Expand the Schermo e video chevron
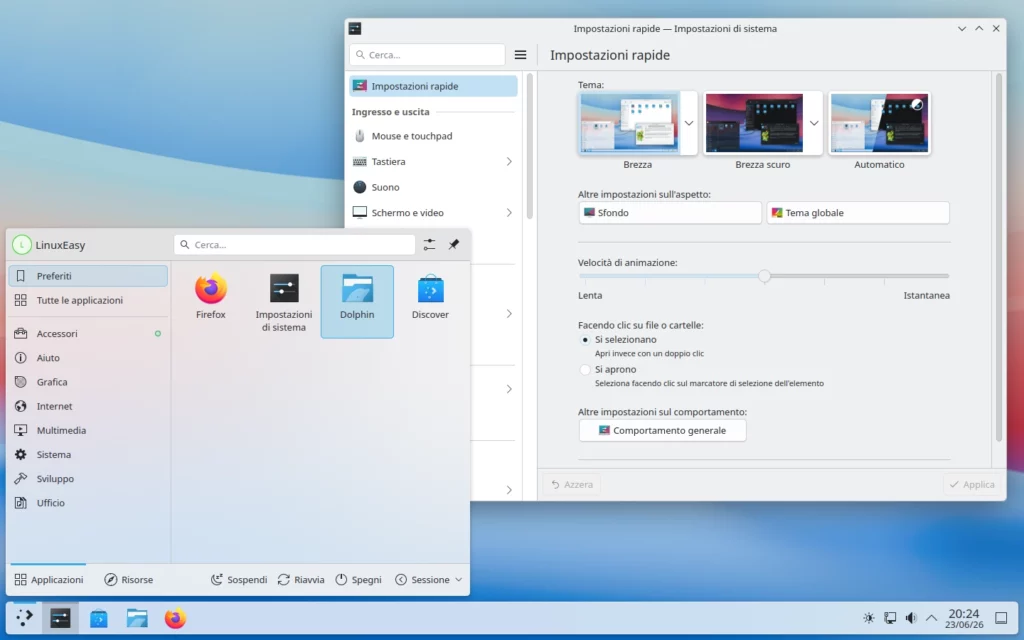The height and width of the screenshot is (640, 1024). pos(509,212)
